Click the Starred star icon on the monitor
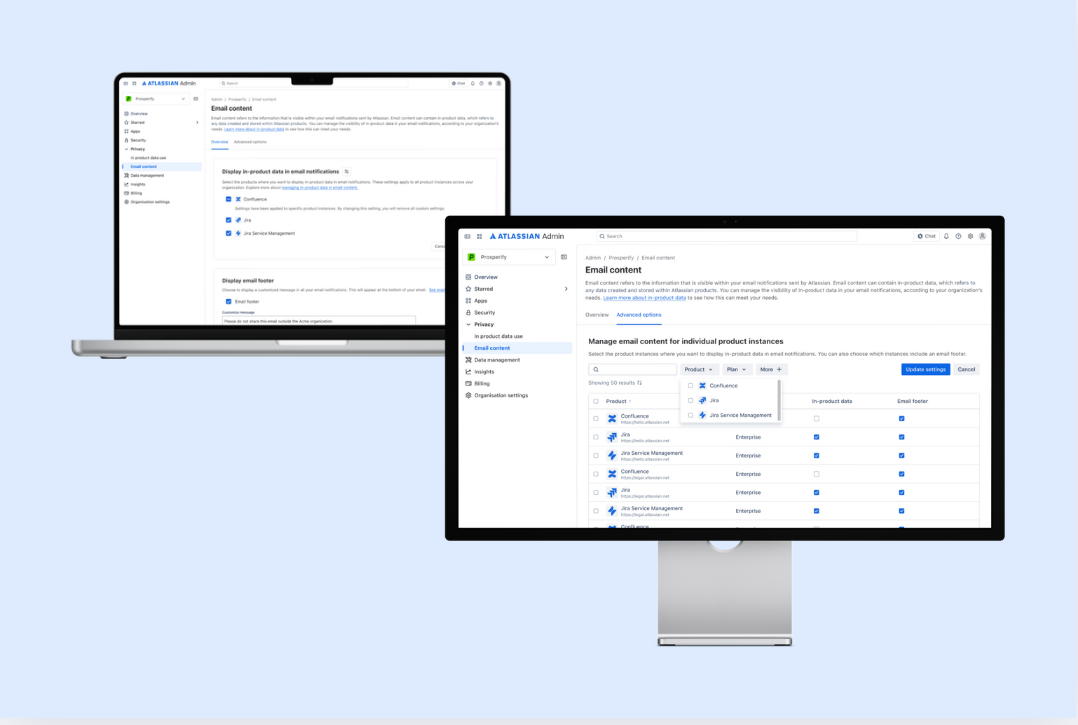 [468, 289]
